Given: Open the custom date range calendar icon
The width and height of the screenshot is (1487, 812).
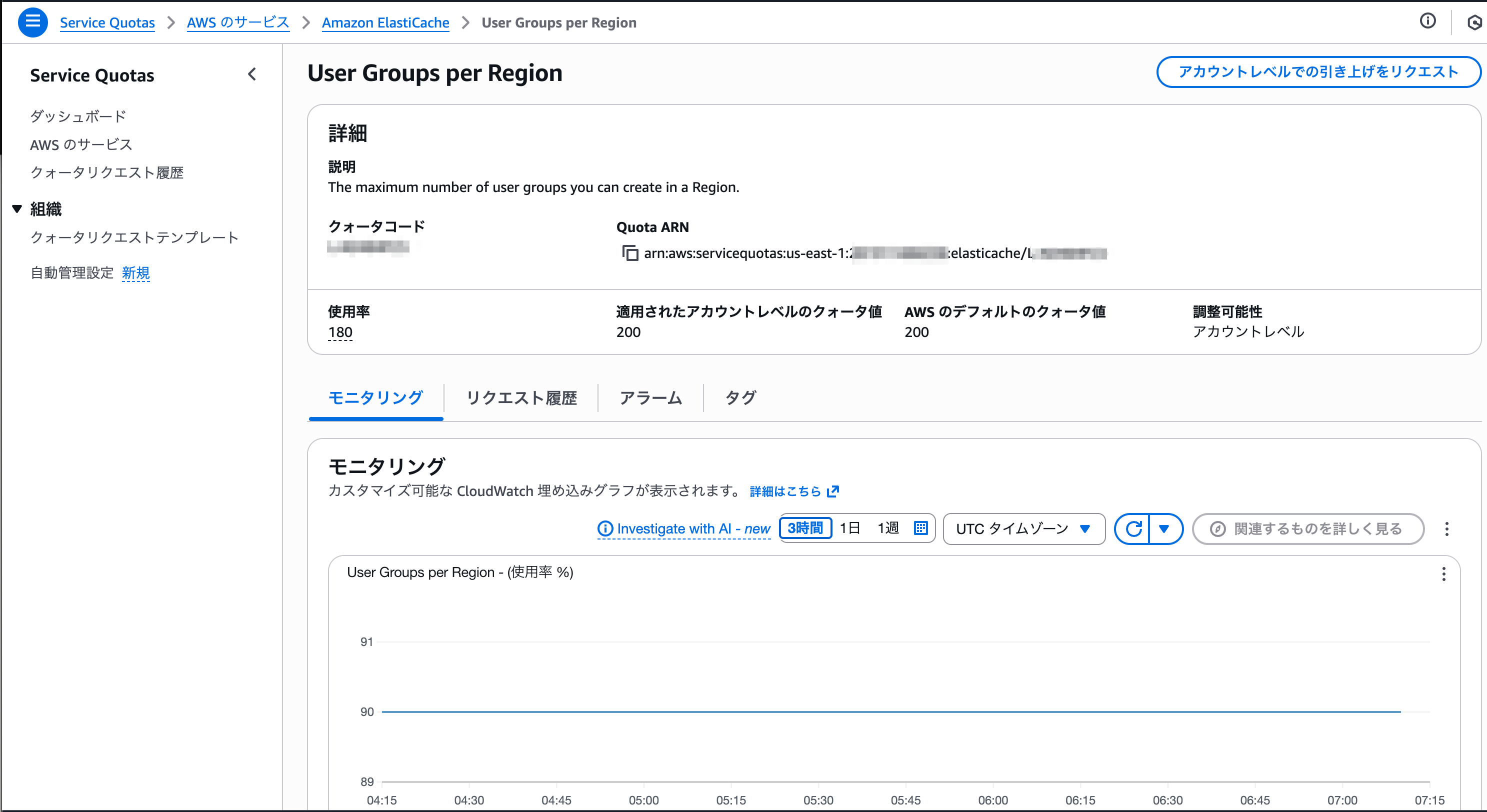Looking at the screenshot, I should [x=920, y=528].
